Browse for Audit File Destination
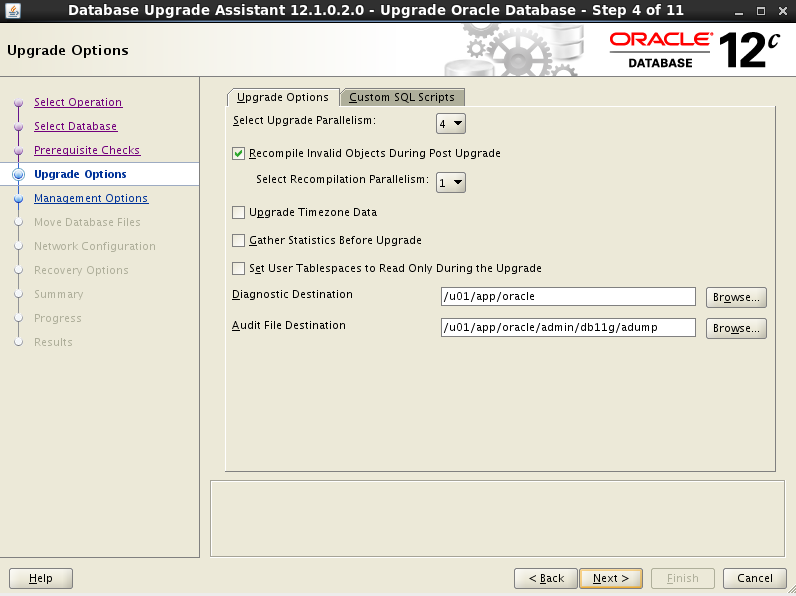 pyautogui.click(x=736, y=328)
